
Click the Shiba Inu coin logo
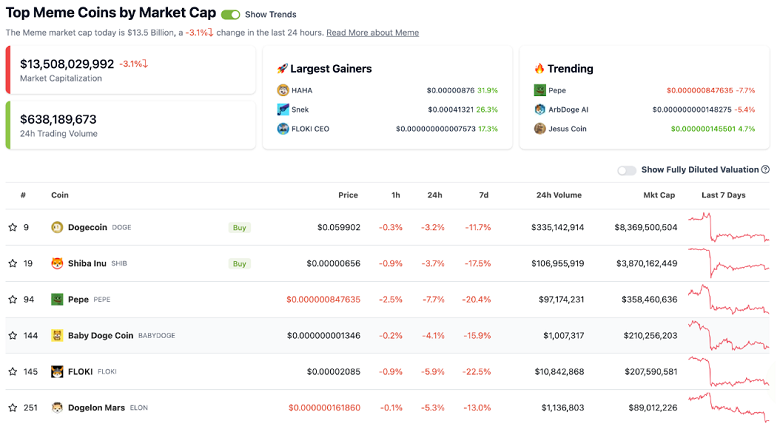[x=57, y=263]
